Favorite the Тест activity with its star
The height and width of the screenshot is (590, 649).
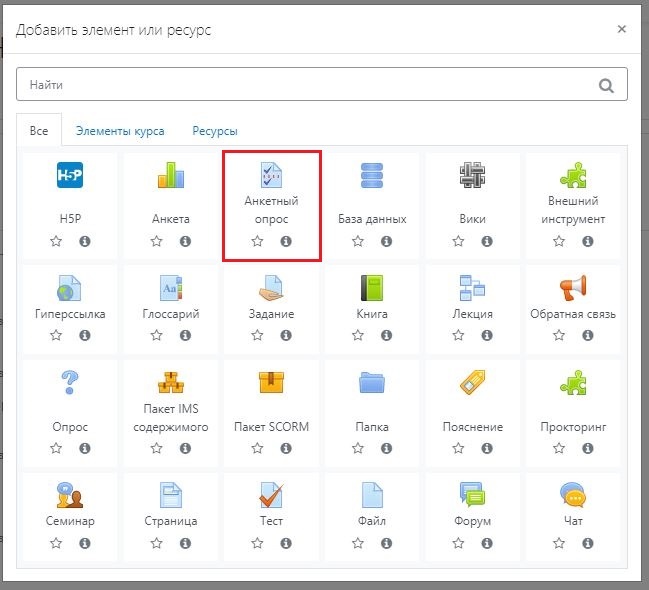tap(257, 543)
